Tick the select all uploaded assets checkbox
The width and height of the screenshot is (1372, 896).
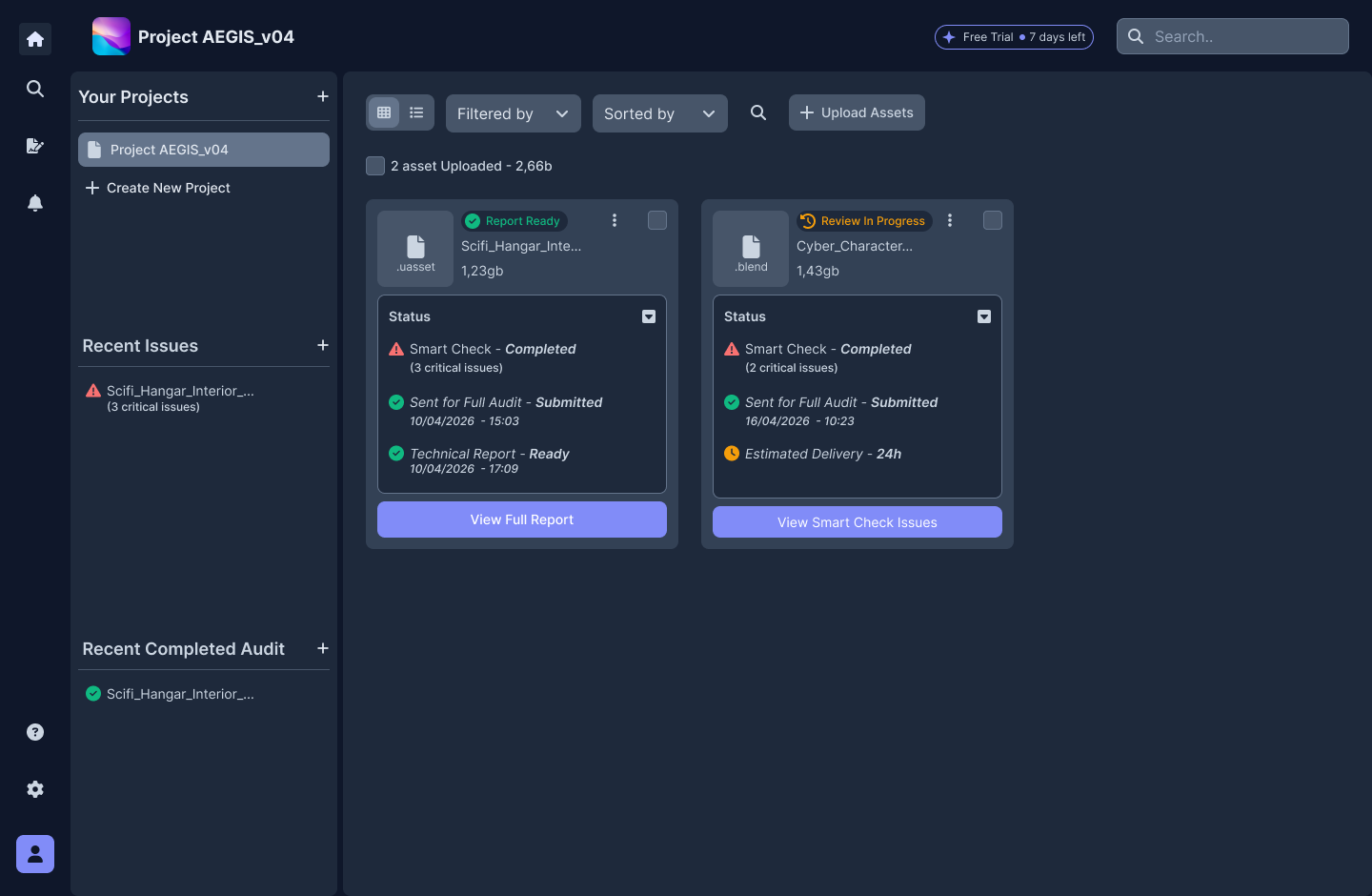pos(375,166)
